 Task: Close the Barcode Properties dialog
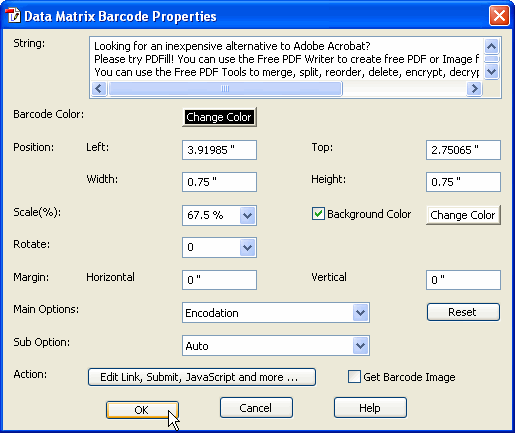pos(499,15)
